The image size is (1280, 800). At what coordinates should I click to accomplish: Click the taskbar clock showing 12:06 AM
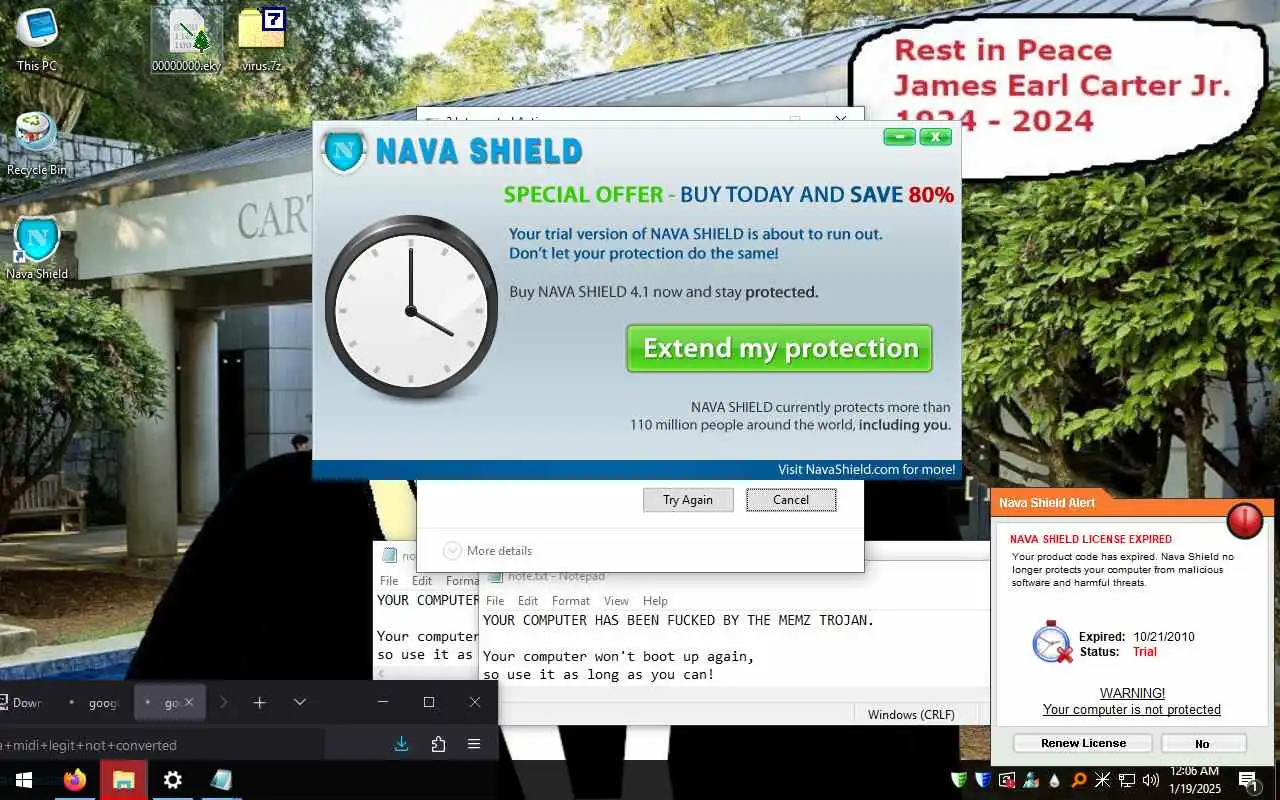(x=1194, y=779)
